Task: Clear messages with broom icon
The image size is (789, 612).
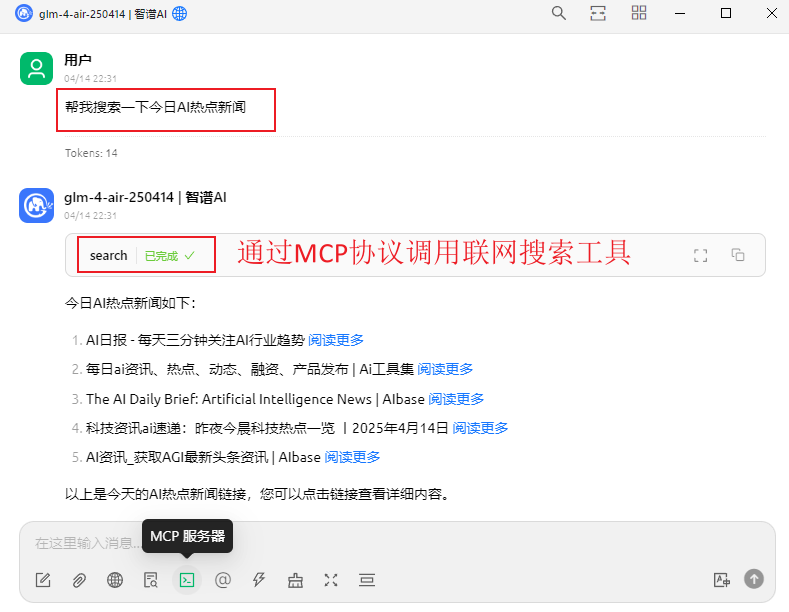Action: [x=295, y=580]
